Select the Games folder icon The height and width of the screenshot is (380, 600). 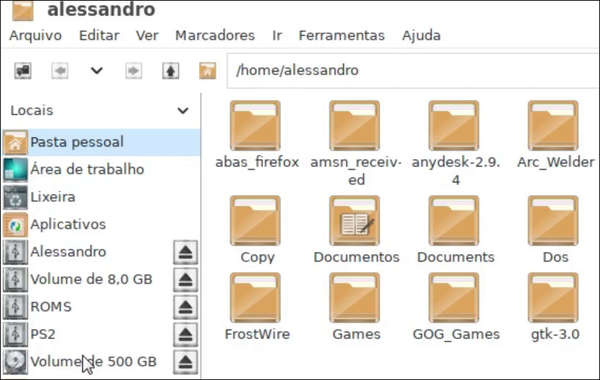pyautogui.click(x=355, y=298)
